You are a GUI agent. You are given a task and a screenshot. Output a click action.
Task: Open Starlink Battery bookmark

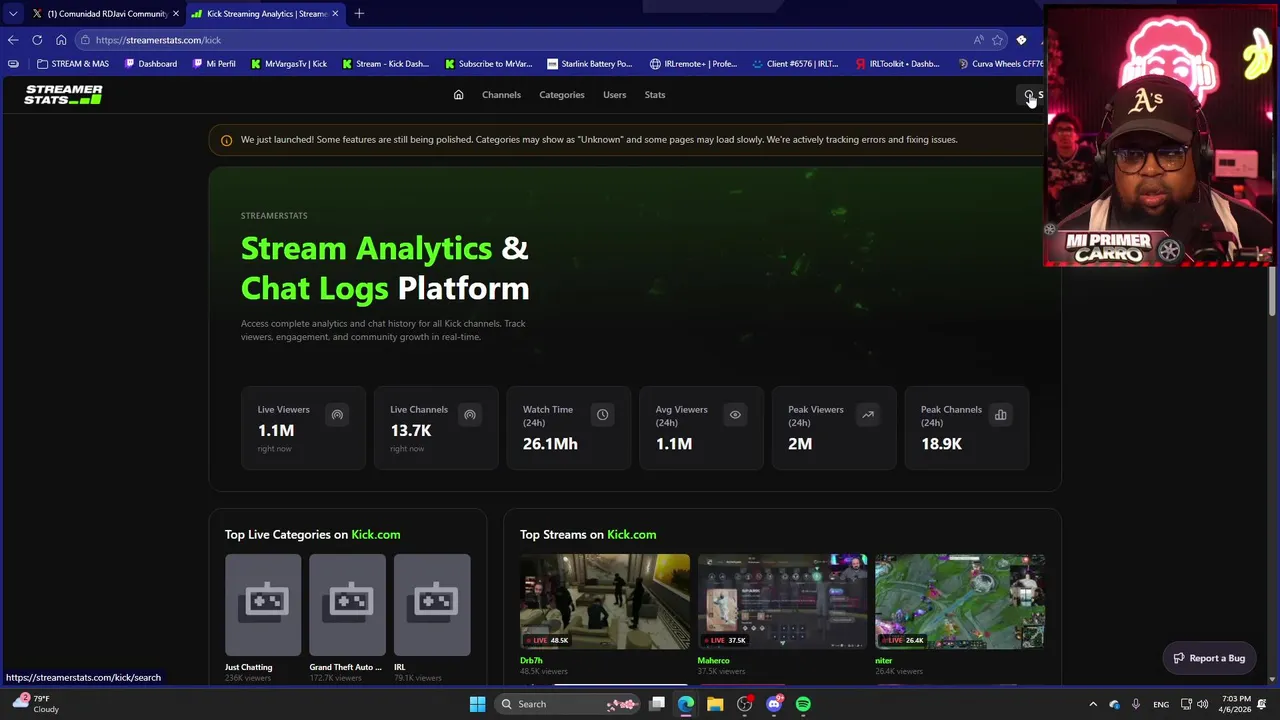point(589,64)
